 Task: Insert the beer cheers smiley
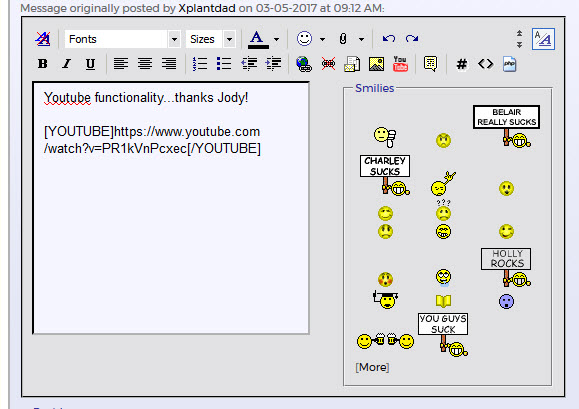385,341
